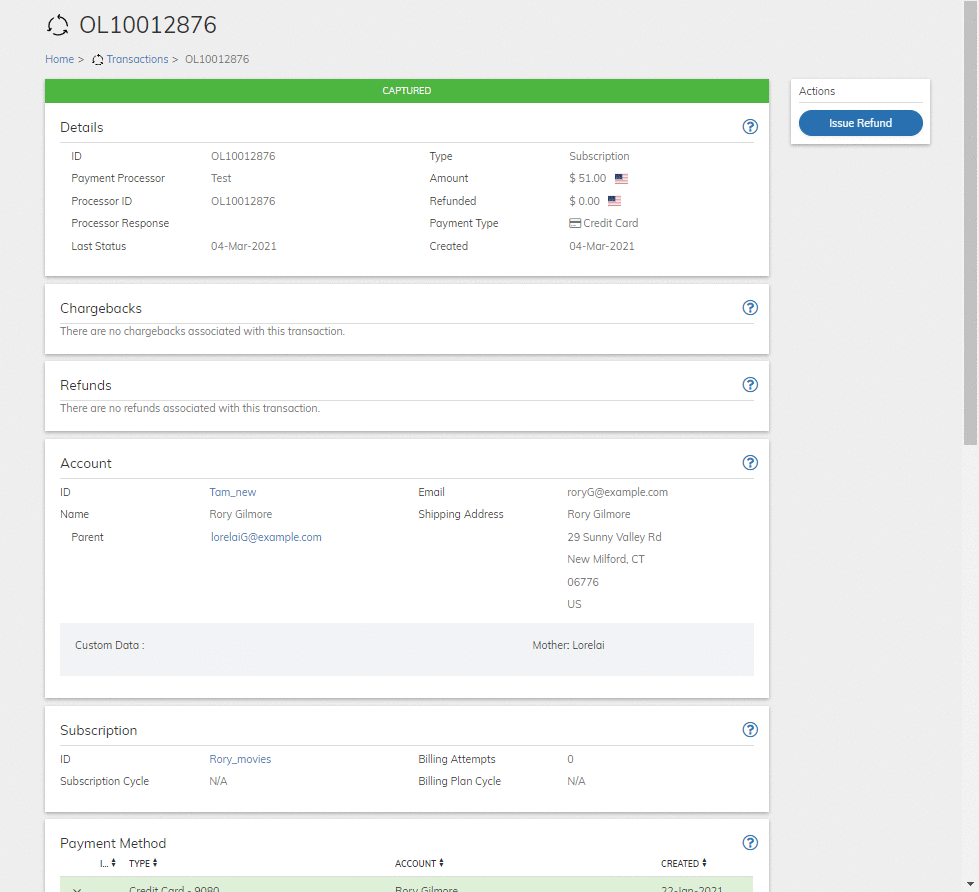This screenshot has width=979, height=892.
Task: Click the Billing Attempts value 0
Action: click(x=570, y=760)
